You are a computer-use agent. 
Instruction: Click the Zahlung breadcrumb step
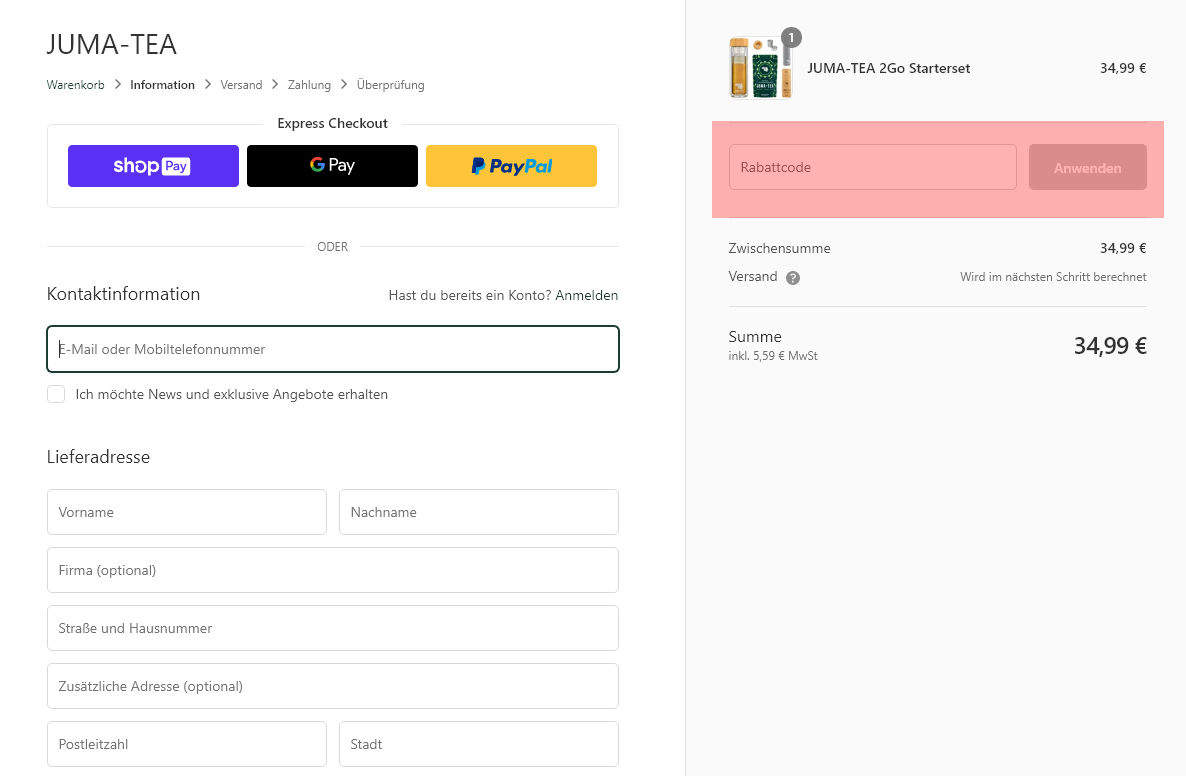[x=309, y=85]
